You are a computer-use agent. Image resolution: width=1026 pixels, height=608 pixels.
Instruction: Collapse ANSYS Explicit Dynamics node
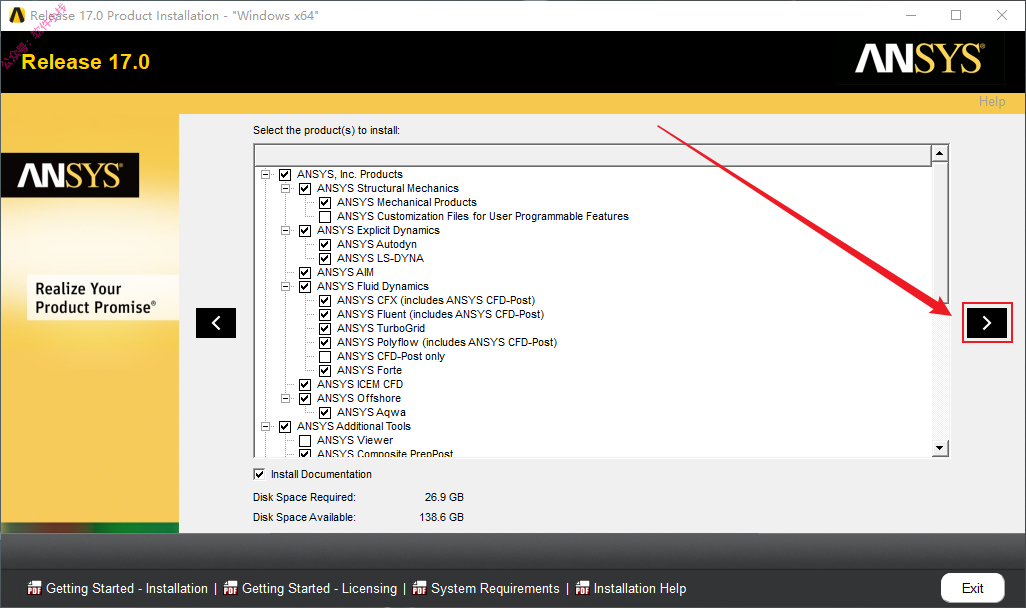pos(285,230)
